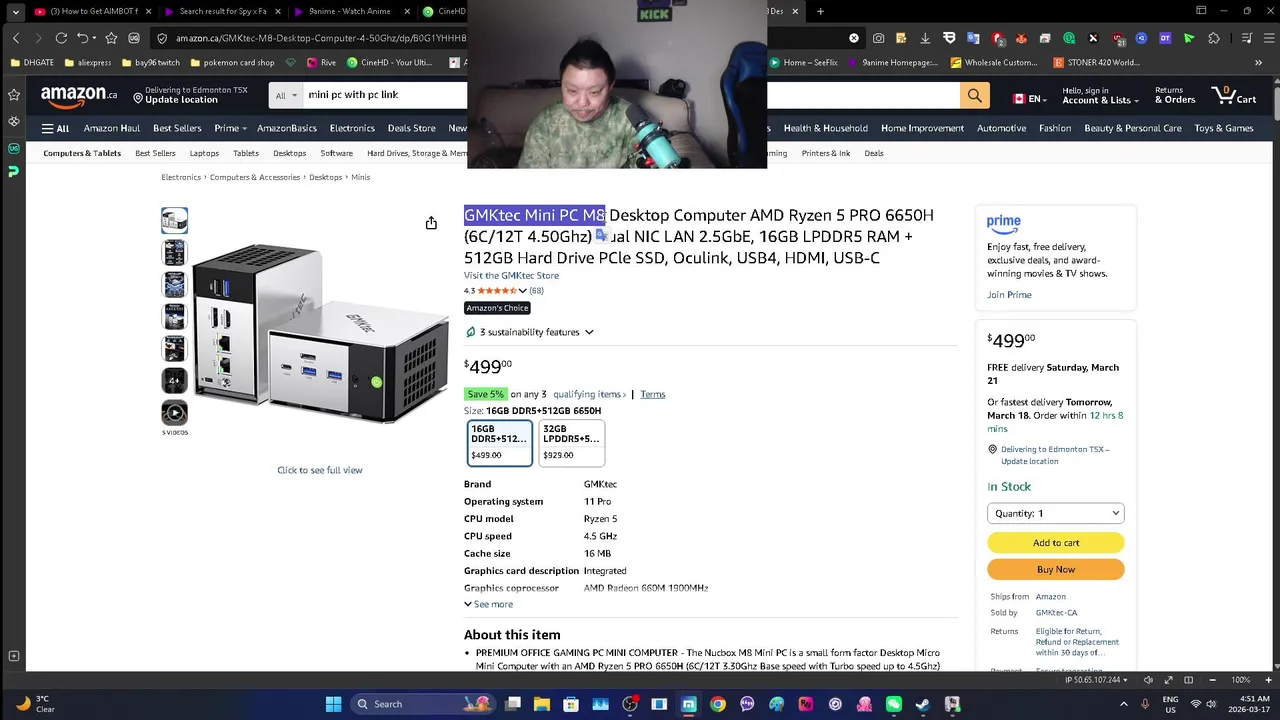Click the Buy Now button

pyautogui.click(x=1056, y=569)
